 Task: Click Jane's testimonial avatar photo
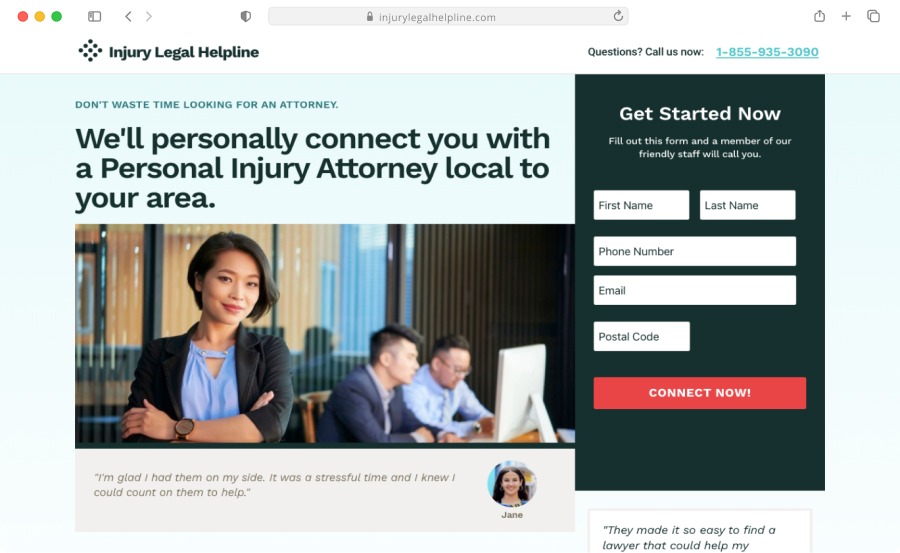pos(512,484)
